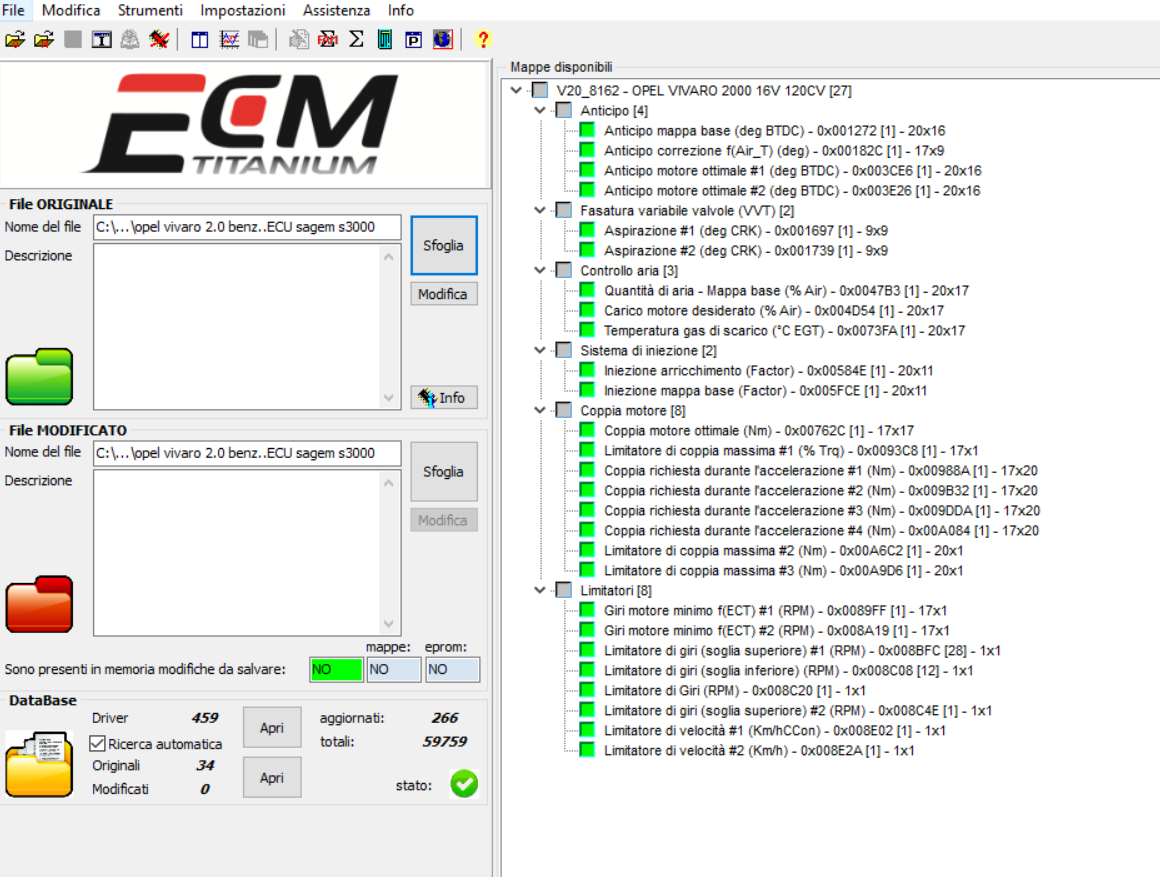Click the grayed stacked windows toolbar icon
This screenshot has height=877, width=1160.
click(257, 39)
